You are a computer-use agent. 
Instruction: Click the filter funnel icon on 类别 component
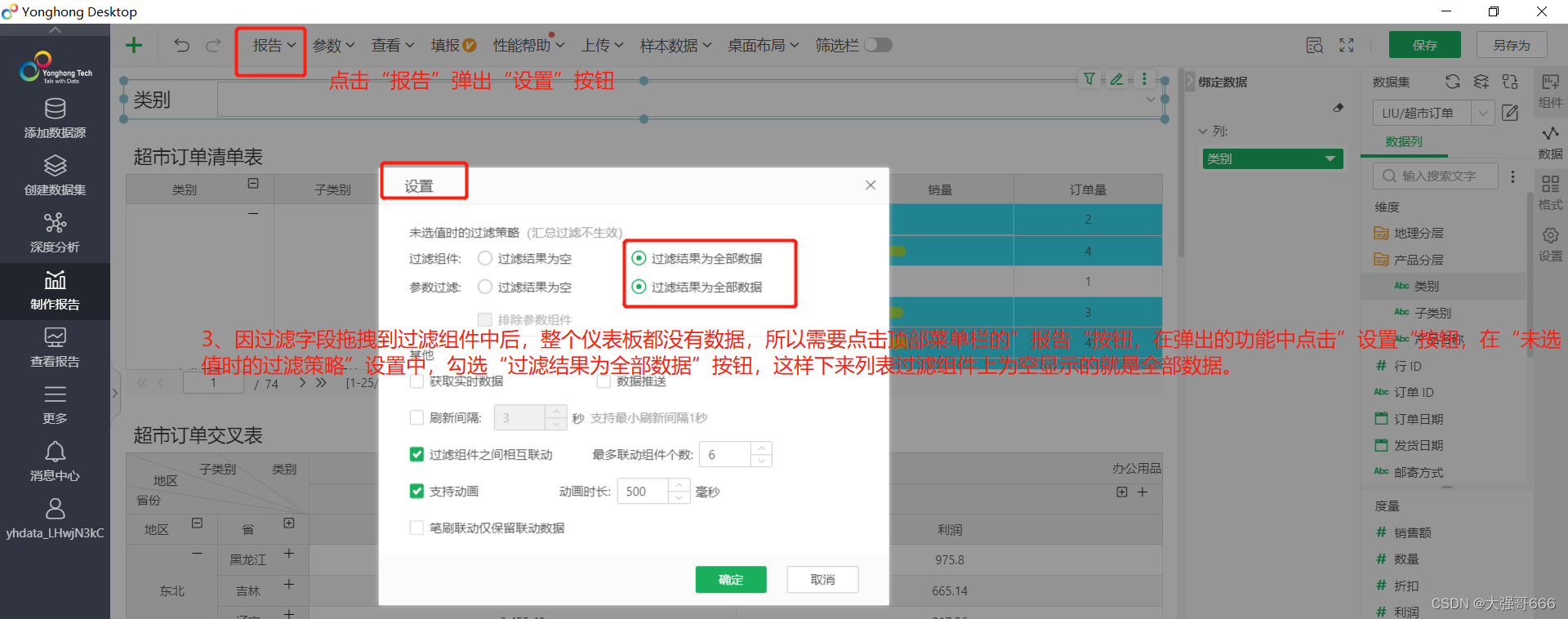(x=1089, y=78)
